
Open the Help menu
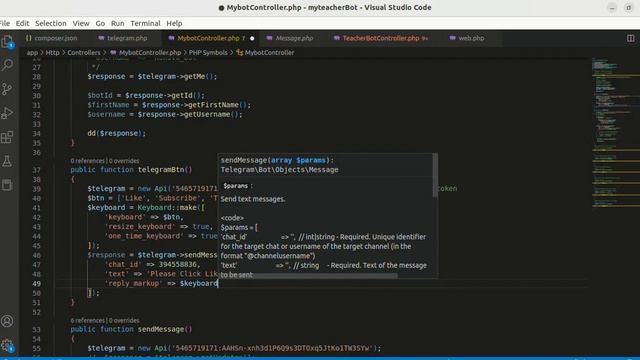[x=174, y=23]
